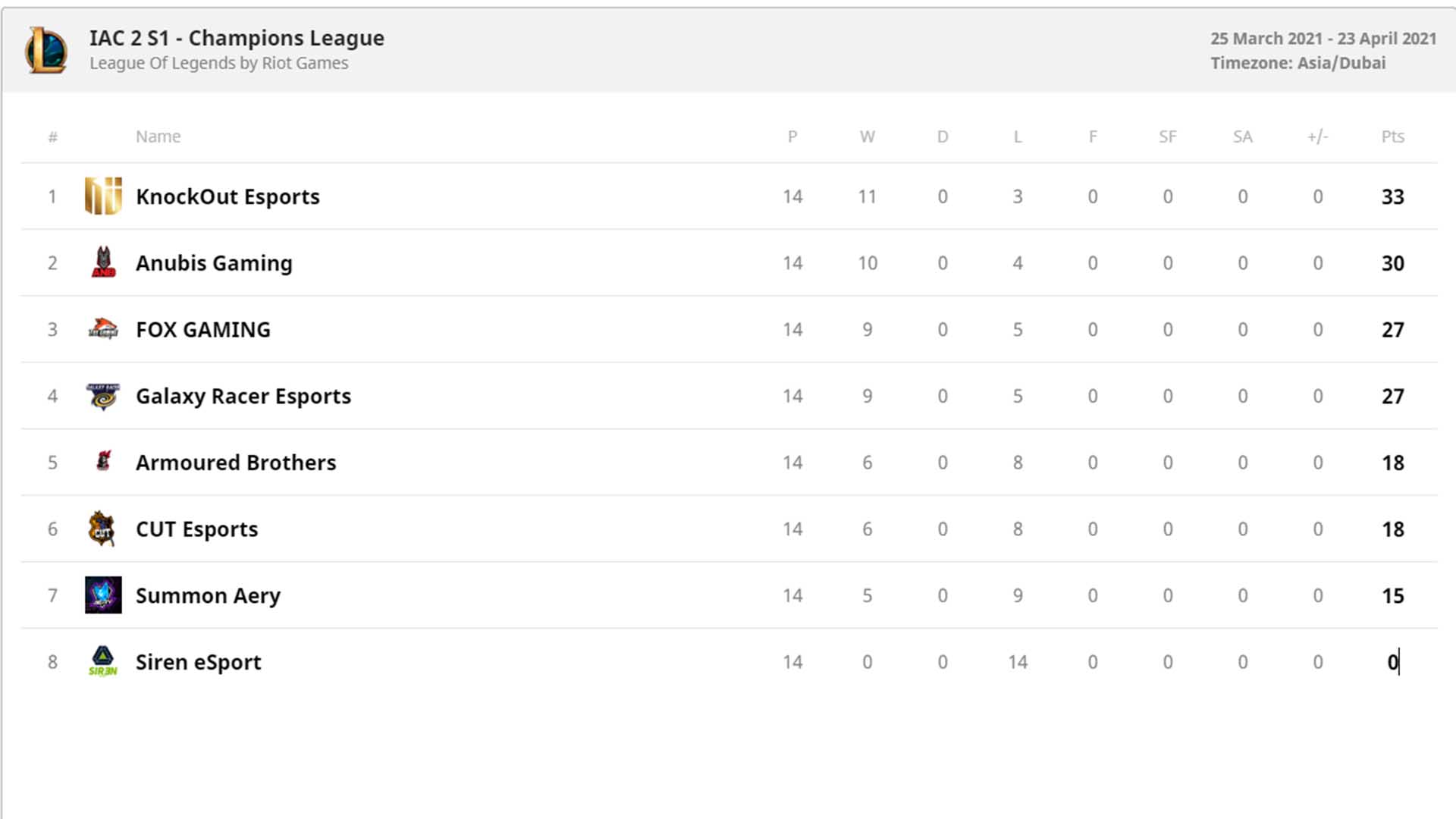The width and height of the screenshot is (1456, 819).
Task: Open the Galaxy Racer Esports team link
Action: tap(243, 396)
